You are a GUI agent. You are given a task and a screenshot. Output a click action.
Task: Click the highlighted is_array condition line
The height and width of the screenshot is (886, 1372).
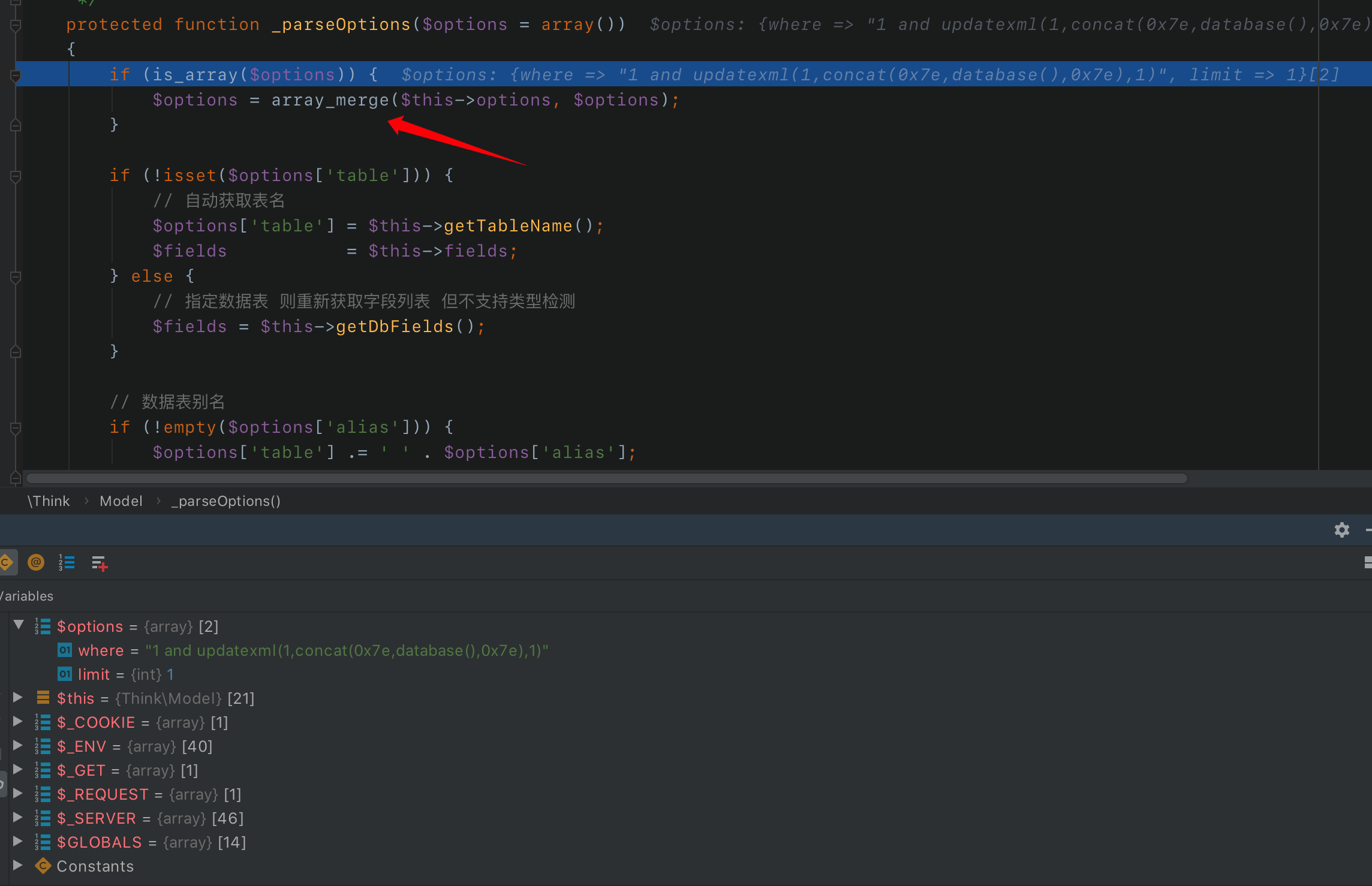[240, 74]
